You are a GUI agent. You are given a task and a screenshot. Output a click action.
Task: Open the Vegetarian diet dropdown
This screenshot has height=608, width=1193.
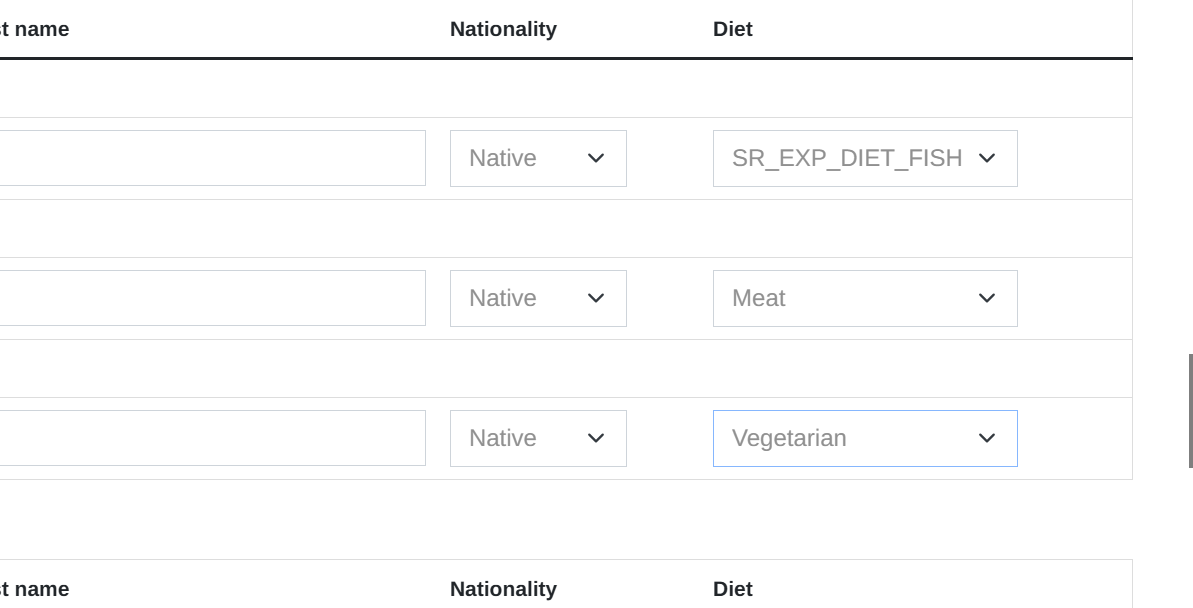(864, 438)
